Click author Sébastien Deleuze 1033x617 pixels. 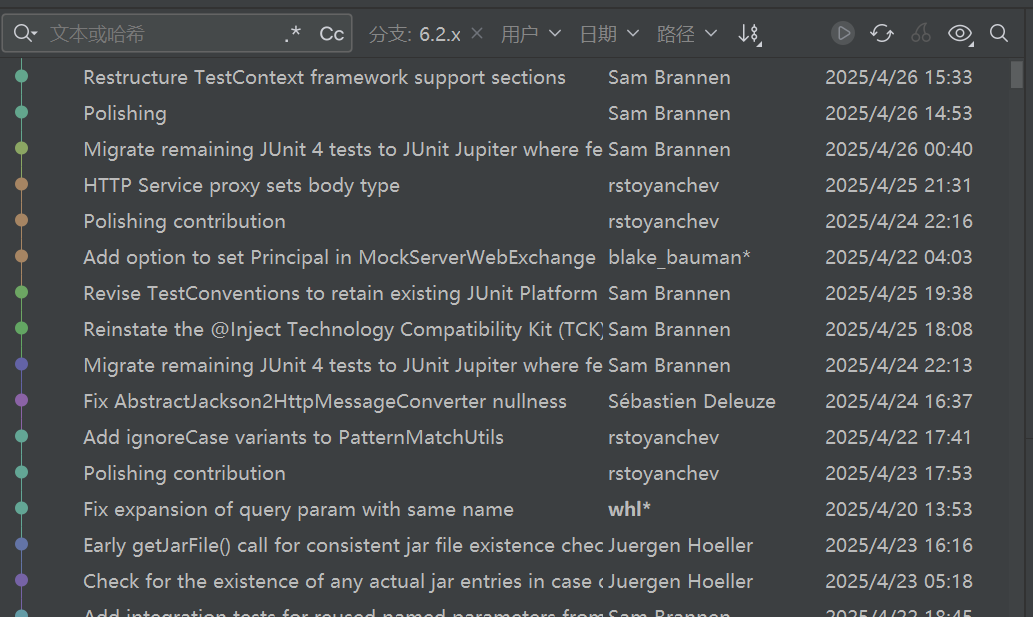(692, 401)
